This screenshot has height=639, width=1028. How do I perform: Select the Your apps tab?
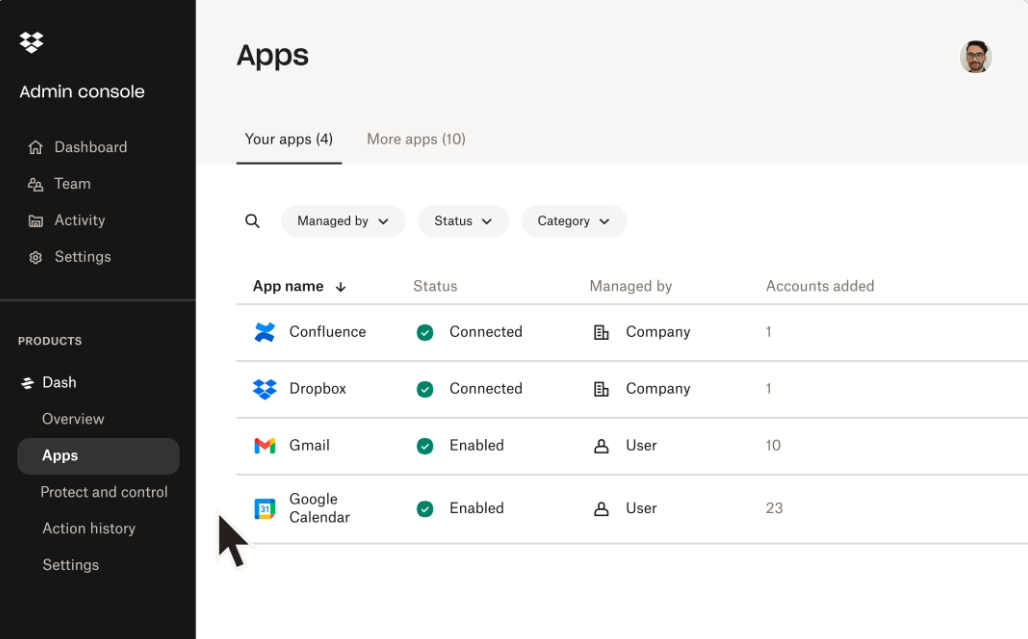tap(289, 139)
